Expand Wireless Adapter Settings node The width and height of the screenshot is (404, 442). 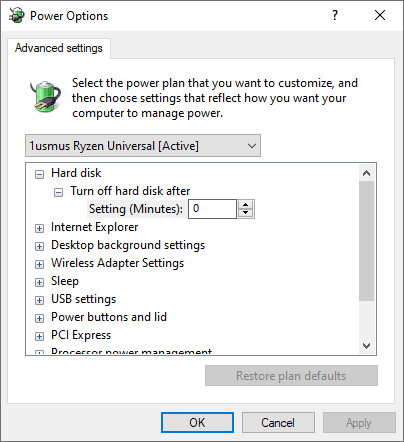point(39,264)
